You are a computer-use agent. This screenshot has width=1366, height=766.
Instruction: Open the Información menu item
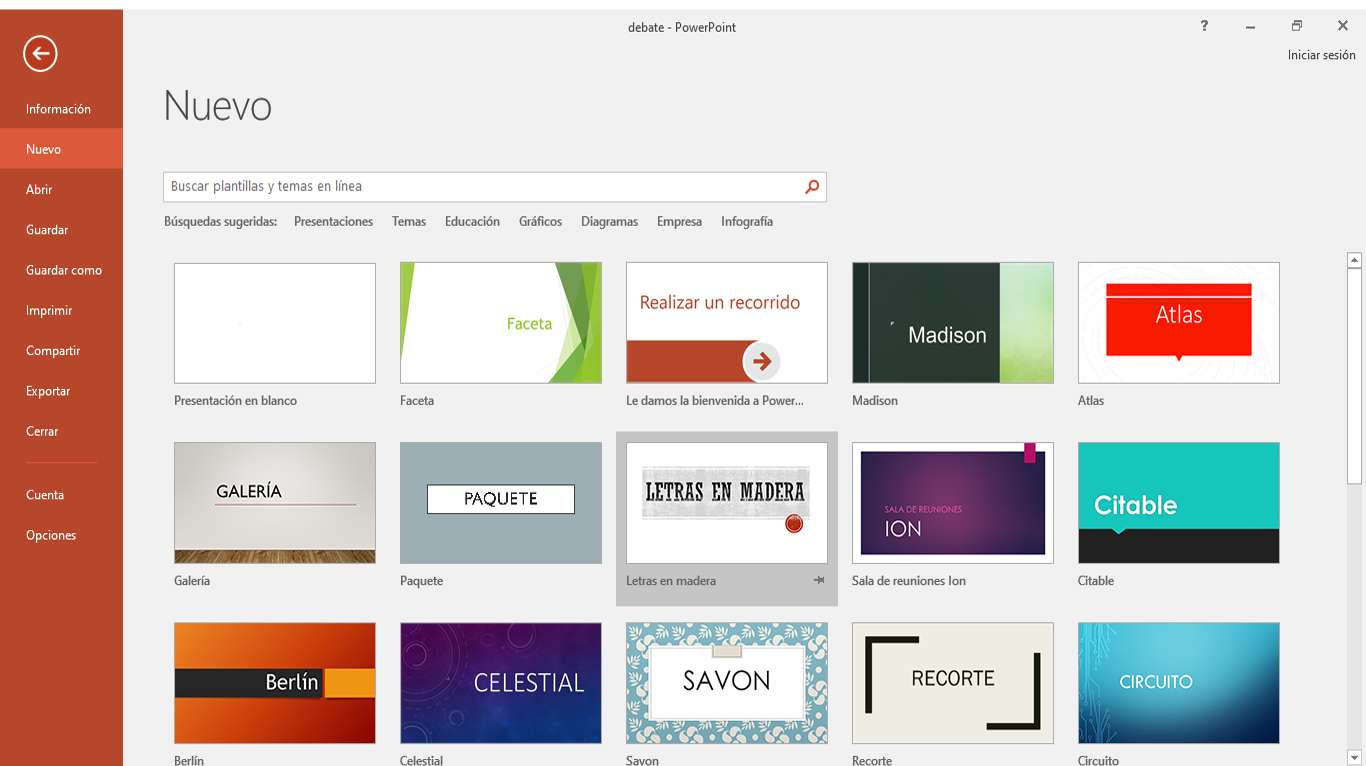click(58, 109)
